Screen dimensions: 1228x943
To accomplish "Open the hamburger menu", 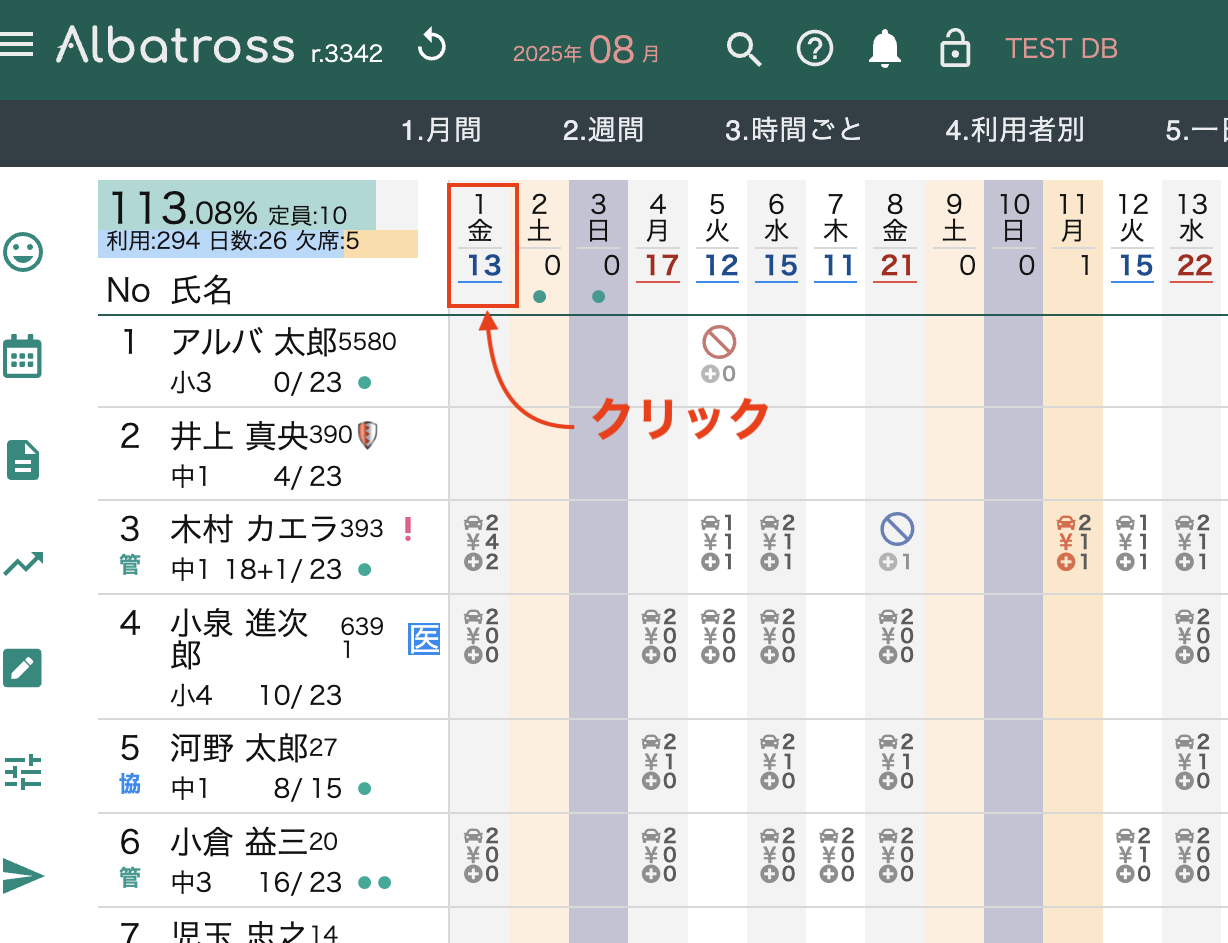I will (19, 45).
